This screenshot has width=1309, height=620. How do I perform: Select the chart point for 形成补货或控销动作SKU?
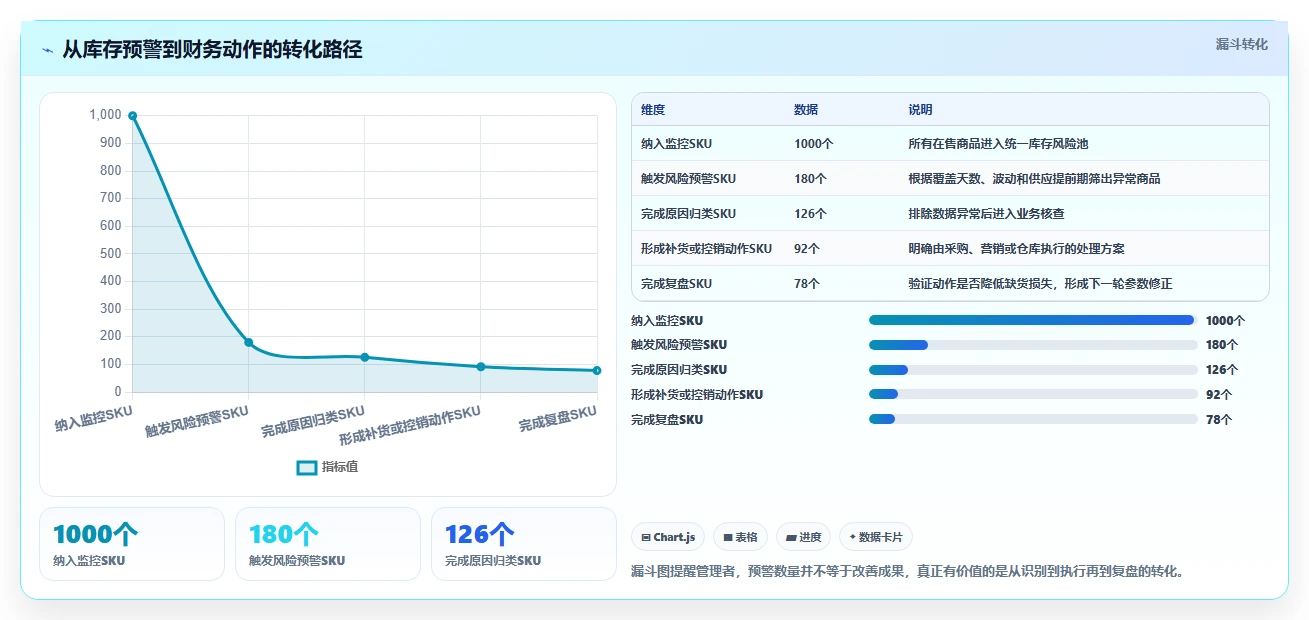point(481,367)
